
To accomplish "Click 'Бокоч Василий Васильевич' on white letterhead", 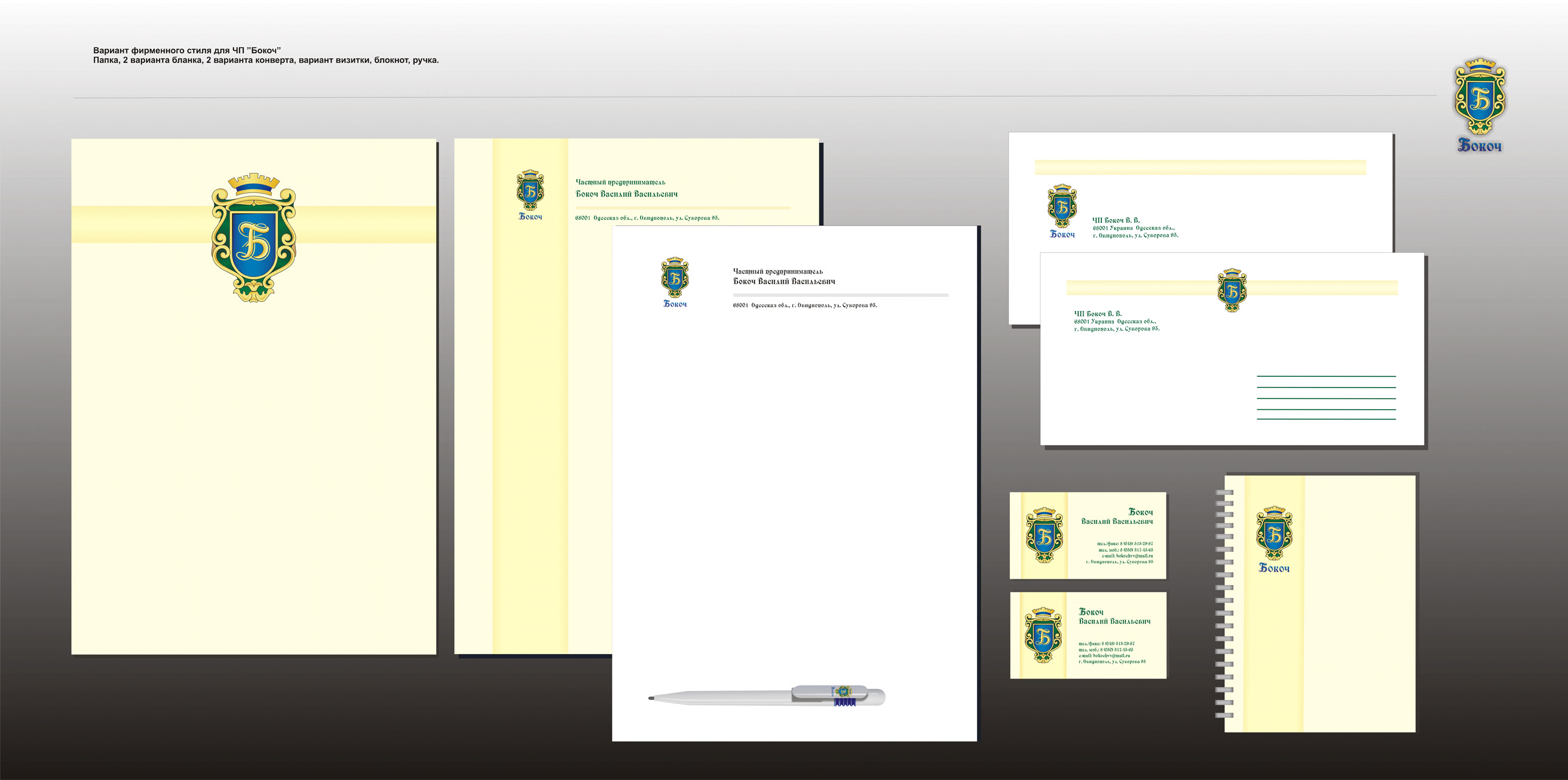I will 783,281.
